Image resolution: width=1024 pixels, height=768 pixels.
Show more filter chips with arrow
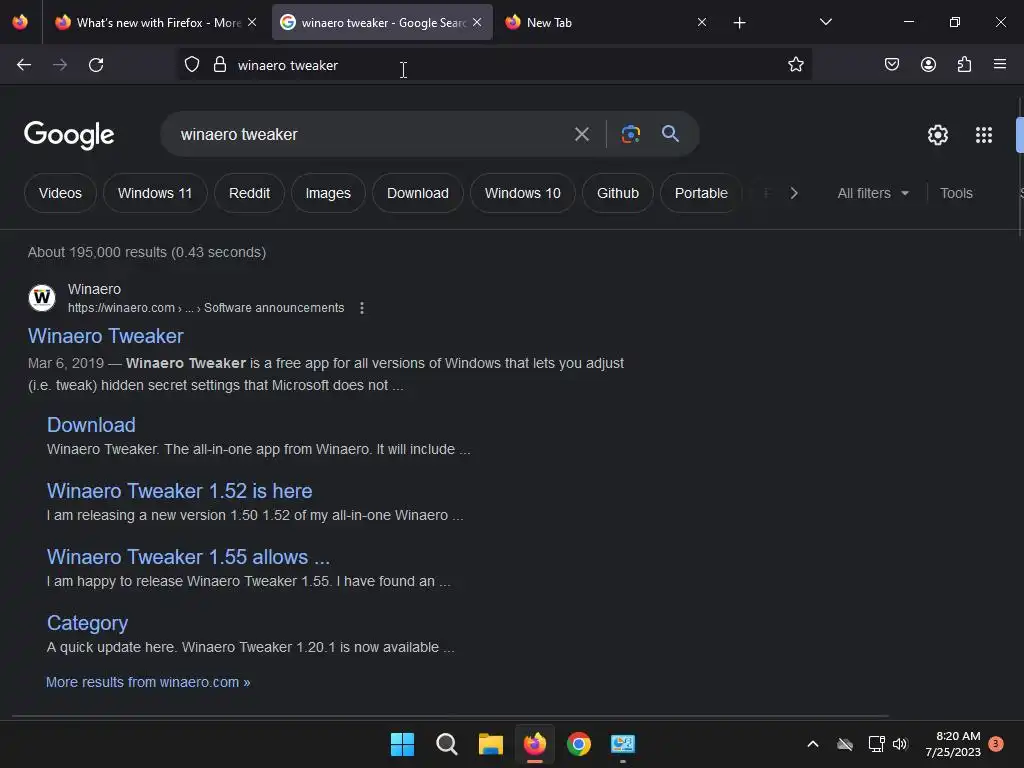[794, 193]
